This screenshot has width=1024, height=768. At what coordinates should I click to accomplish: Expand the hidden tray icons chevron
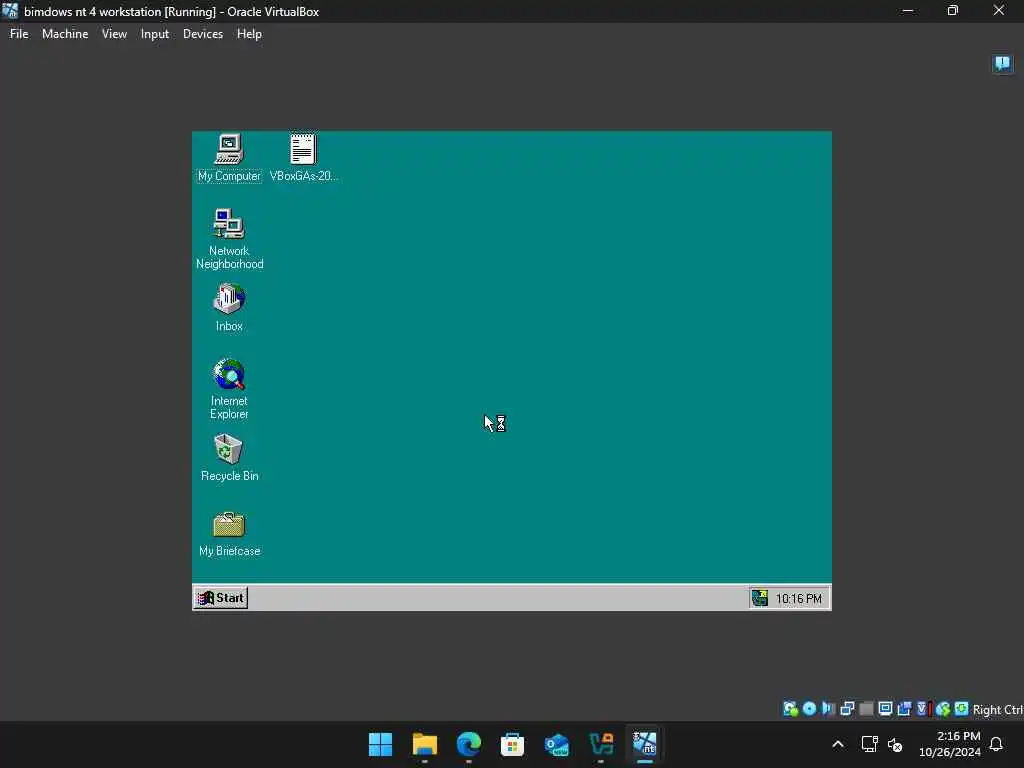pyautogui.click(x=838, y=744)
